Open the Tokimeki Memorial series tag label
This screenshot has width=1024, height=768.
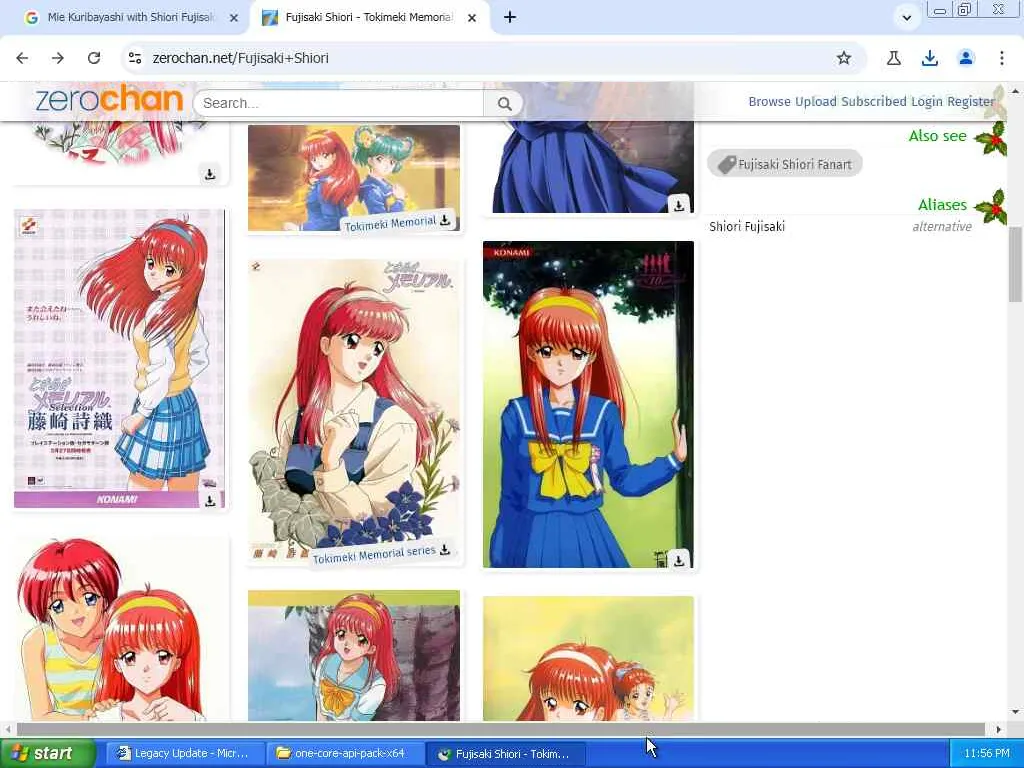374,554
